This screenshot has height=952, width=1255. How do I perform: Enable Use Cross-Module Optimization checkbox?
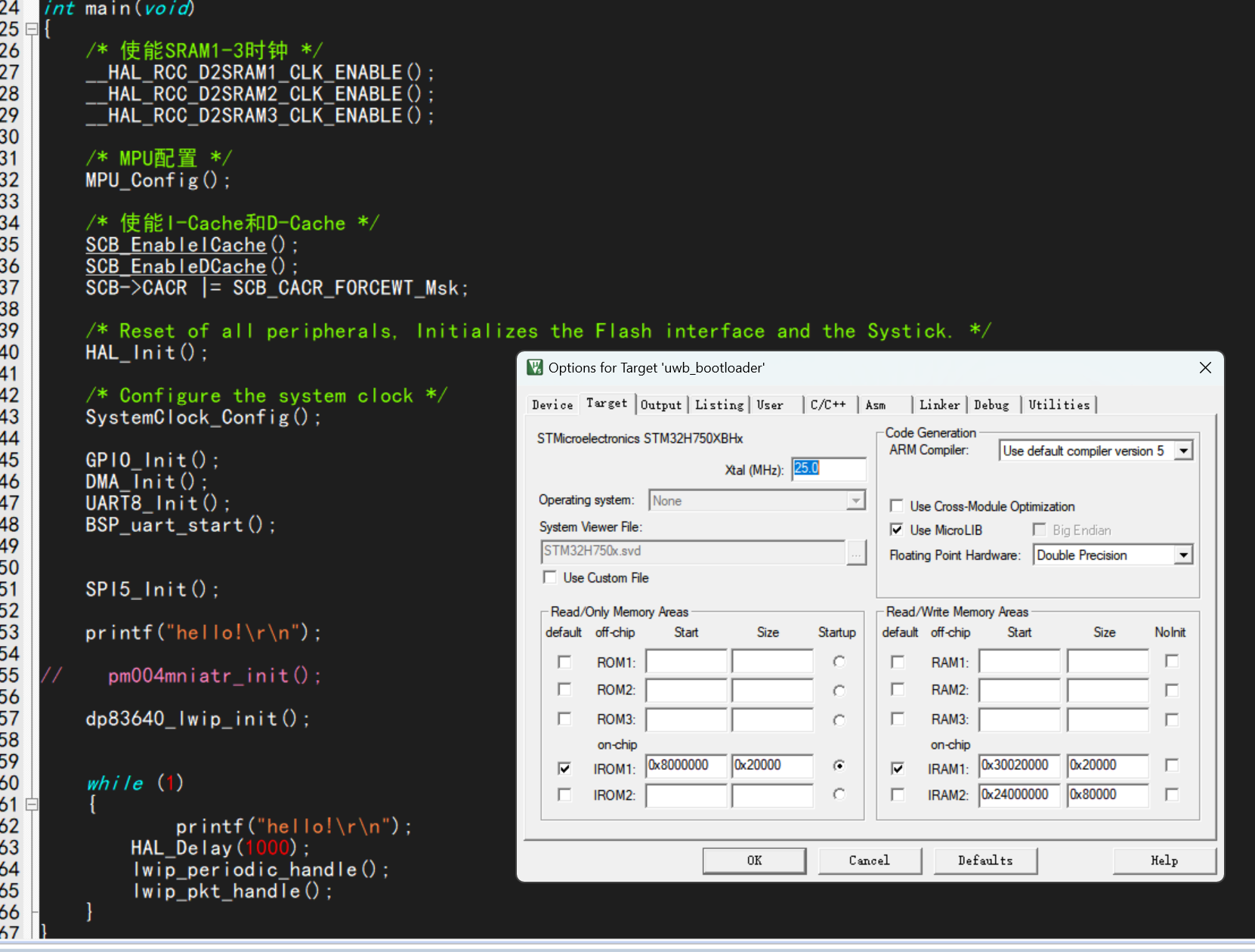pos(897,505)
